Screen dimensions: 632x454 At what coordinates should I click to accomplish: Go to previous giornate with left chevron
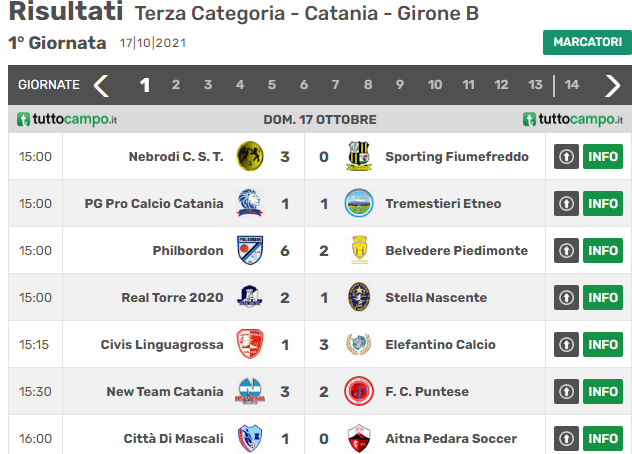pyautogui.click(x=101, y=85)
